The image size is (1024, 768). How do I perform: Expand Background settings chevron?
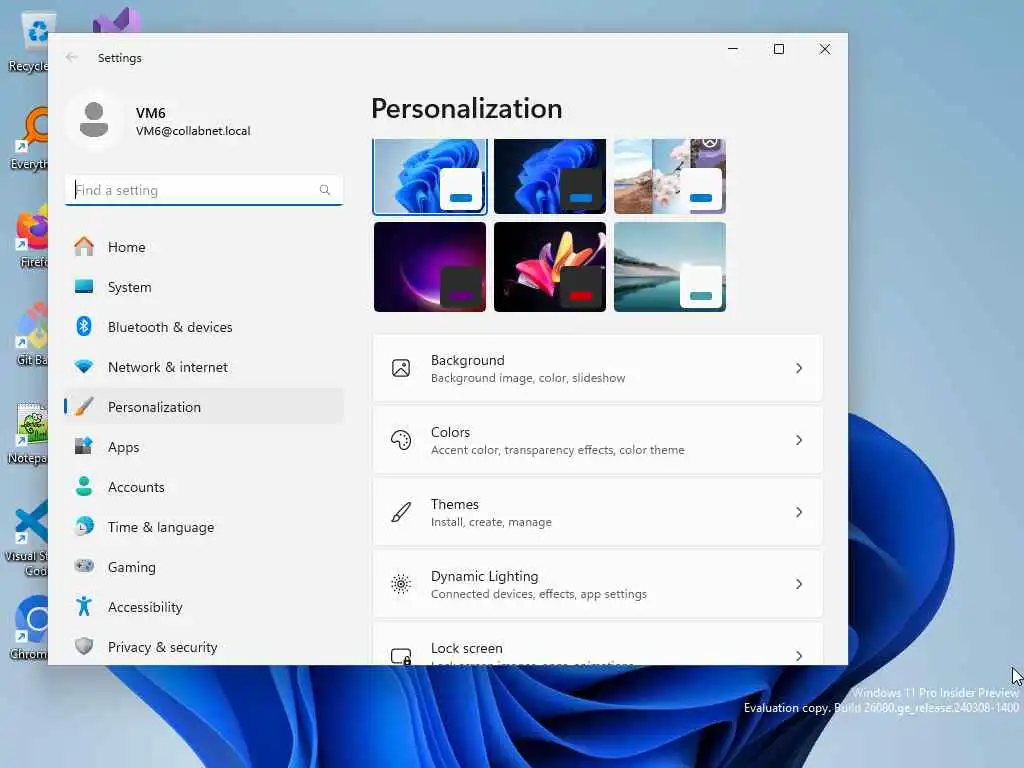tap(799, 368)
